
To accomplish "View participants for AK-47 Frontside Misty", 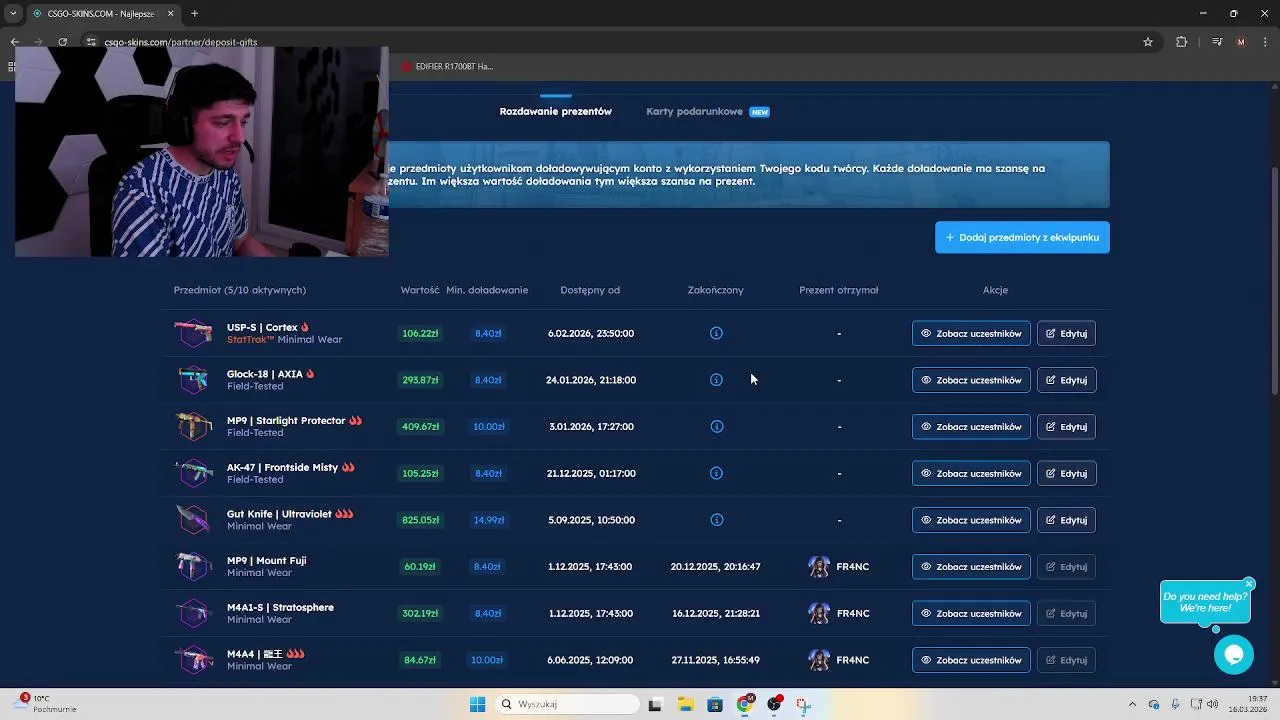I will pyautogui.click(x=971, y=473).
